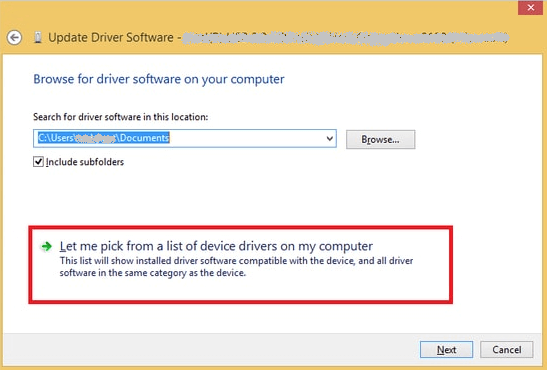548x370 pixels.
Task: Select the highlighted Documents path text
Action: tap(103, 138)
